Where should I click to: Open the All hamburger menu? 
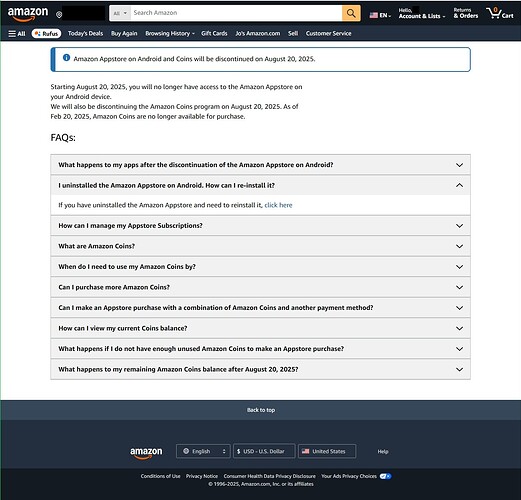17,34
